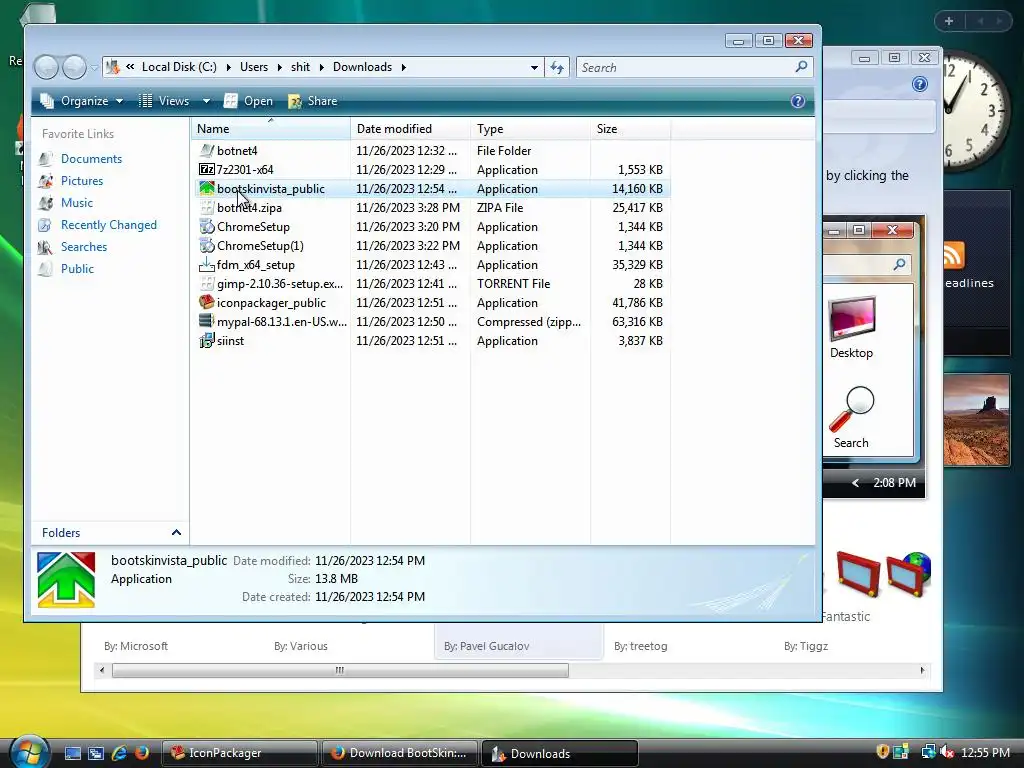The image size is (1024, 768).
Task: Open the Views dropdown arrow
Action: pyautogui.click(x=206, y=101)
